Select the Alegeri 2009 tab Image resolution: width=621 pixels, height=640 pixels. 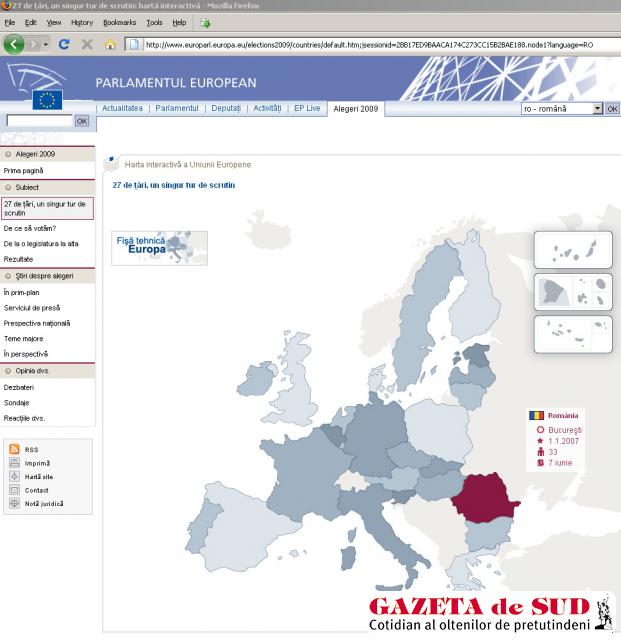coord(356,109)
